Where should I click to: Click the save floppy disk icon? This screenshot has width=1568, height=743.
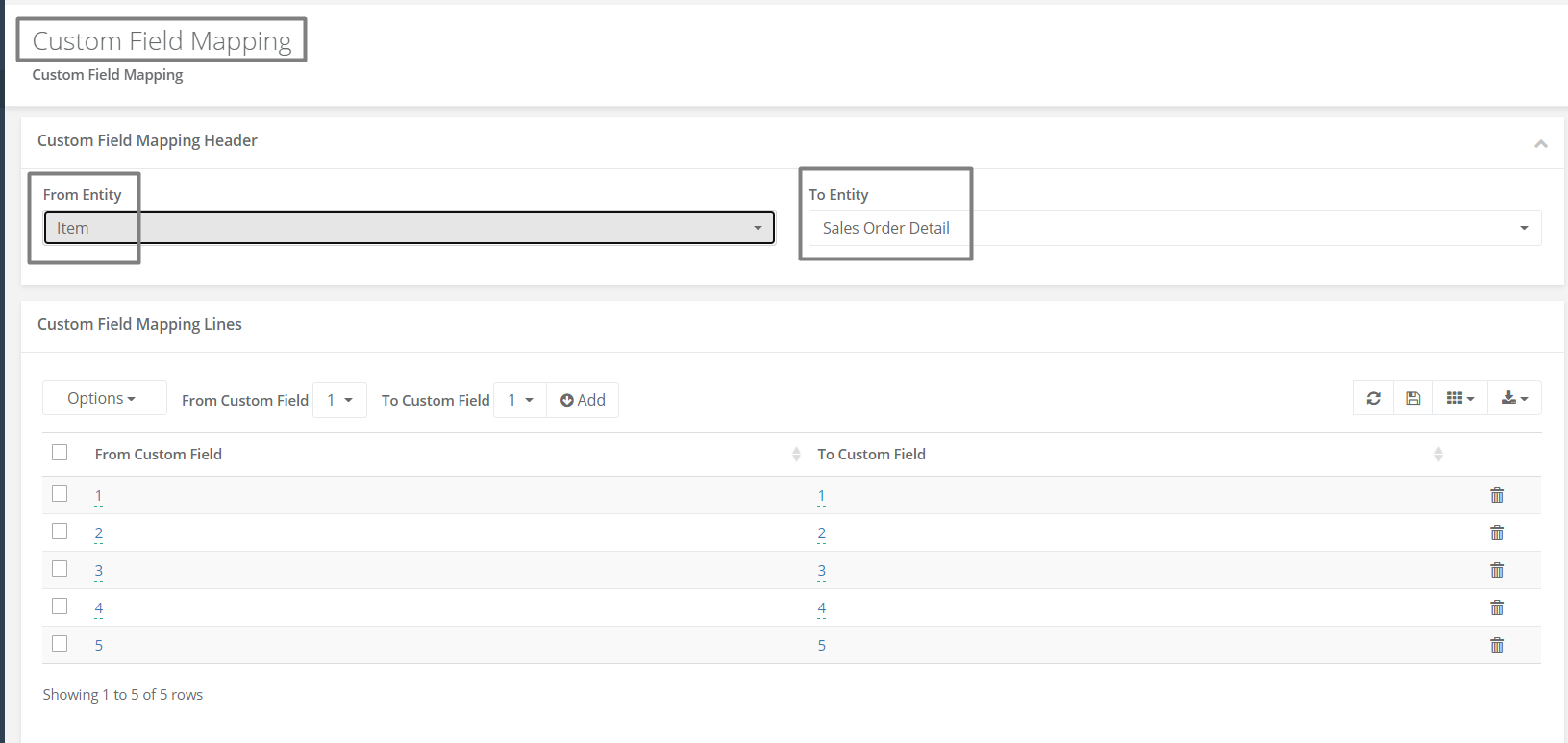point(1413,398)
